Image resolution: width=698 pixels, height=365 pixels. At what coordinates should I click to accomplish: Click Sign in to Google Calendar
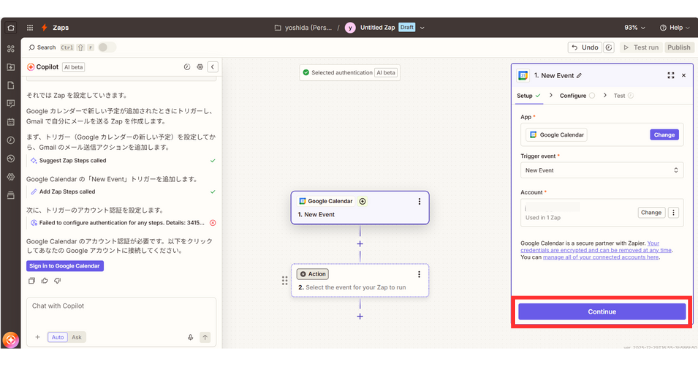coord(65,266)
